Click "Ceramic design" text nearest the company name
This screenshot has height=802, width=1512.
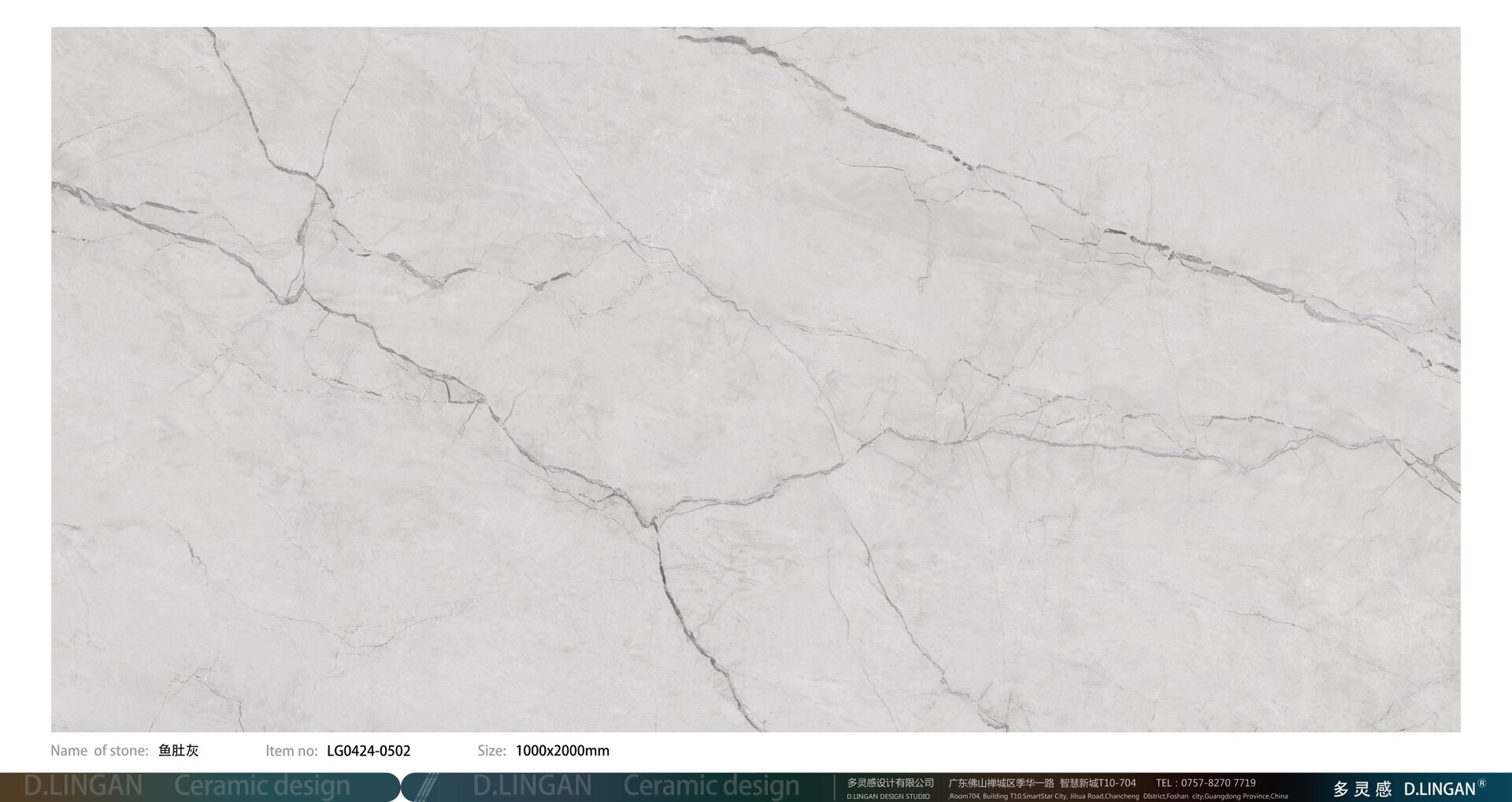(711, 786)
